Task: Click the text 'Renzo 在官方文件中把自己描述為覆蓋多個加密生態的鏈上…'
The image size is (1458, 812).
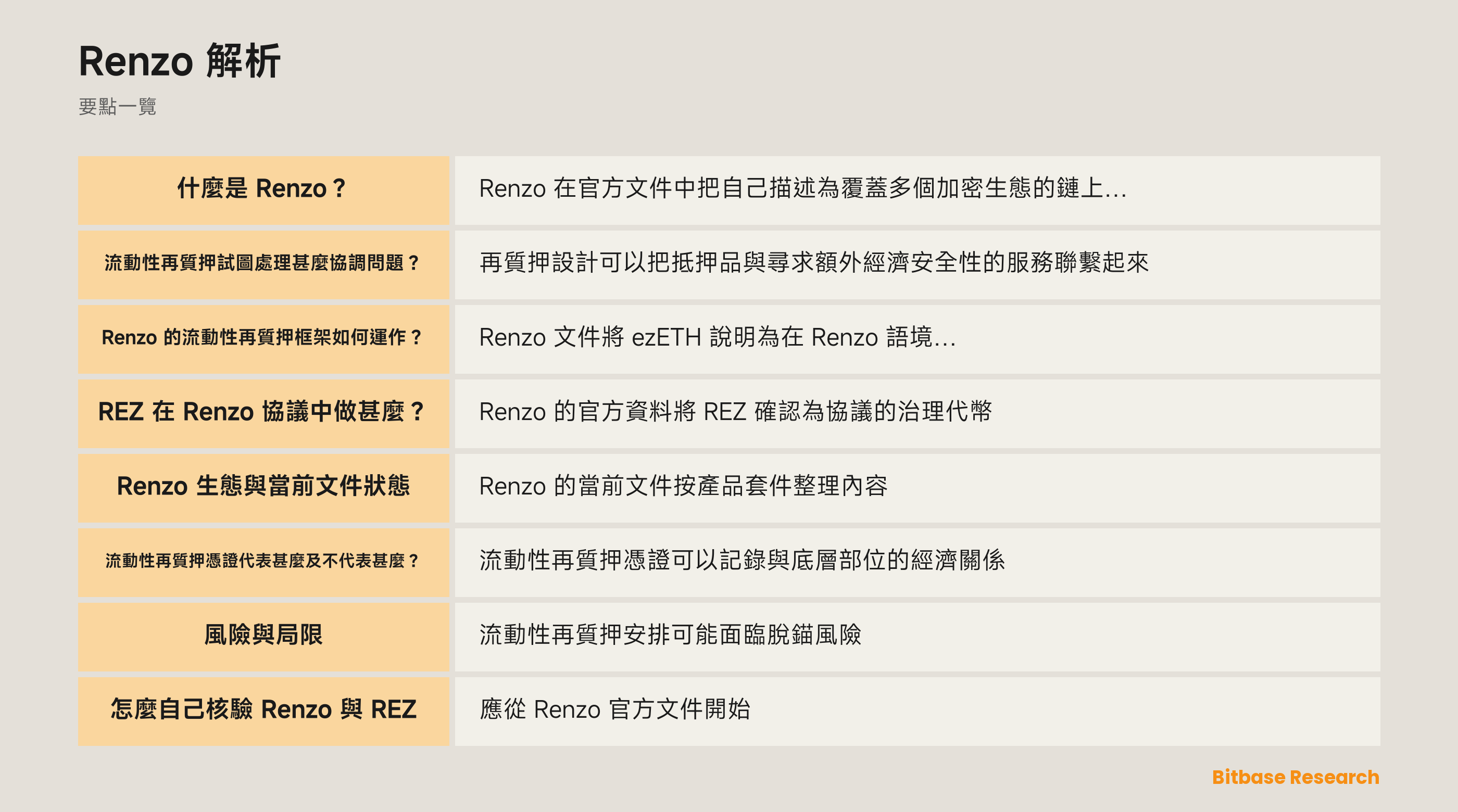Action: (802, 188)
